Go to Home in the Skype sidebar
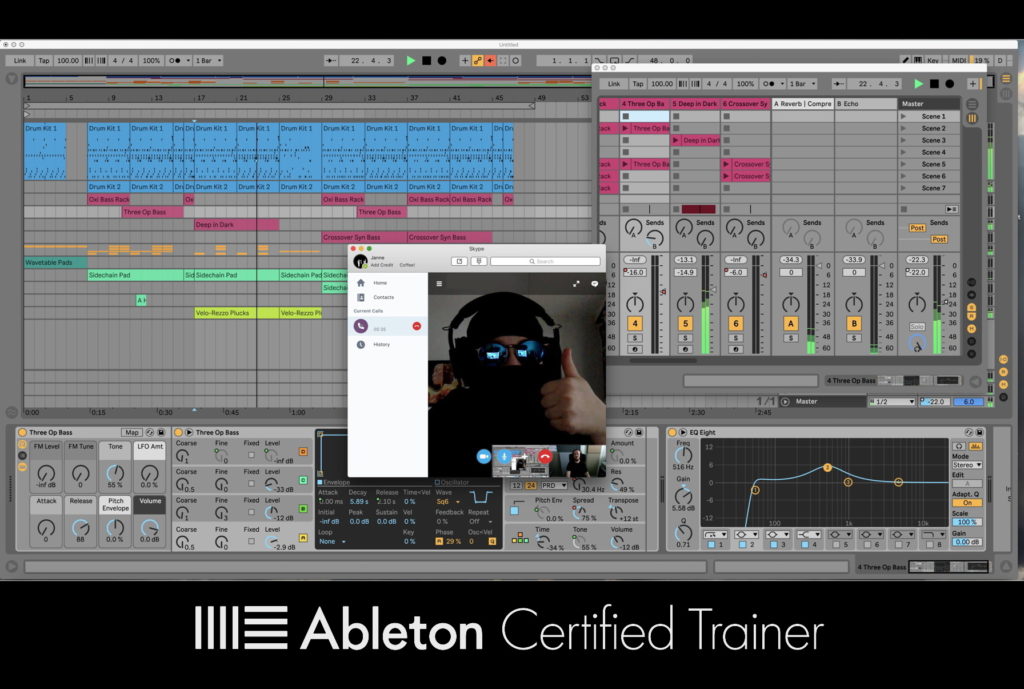Image resolution: width=1024 pixels, height=689 pixels. coord(380,283)
